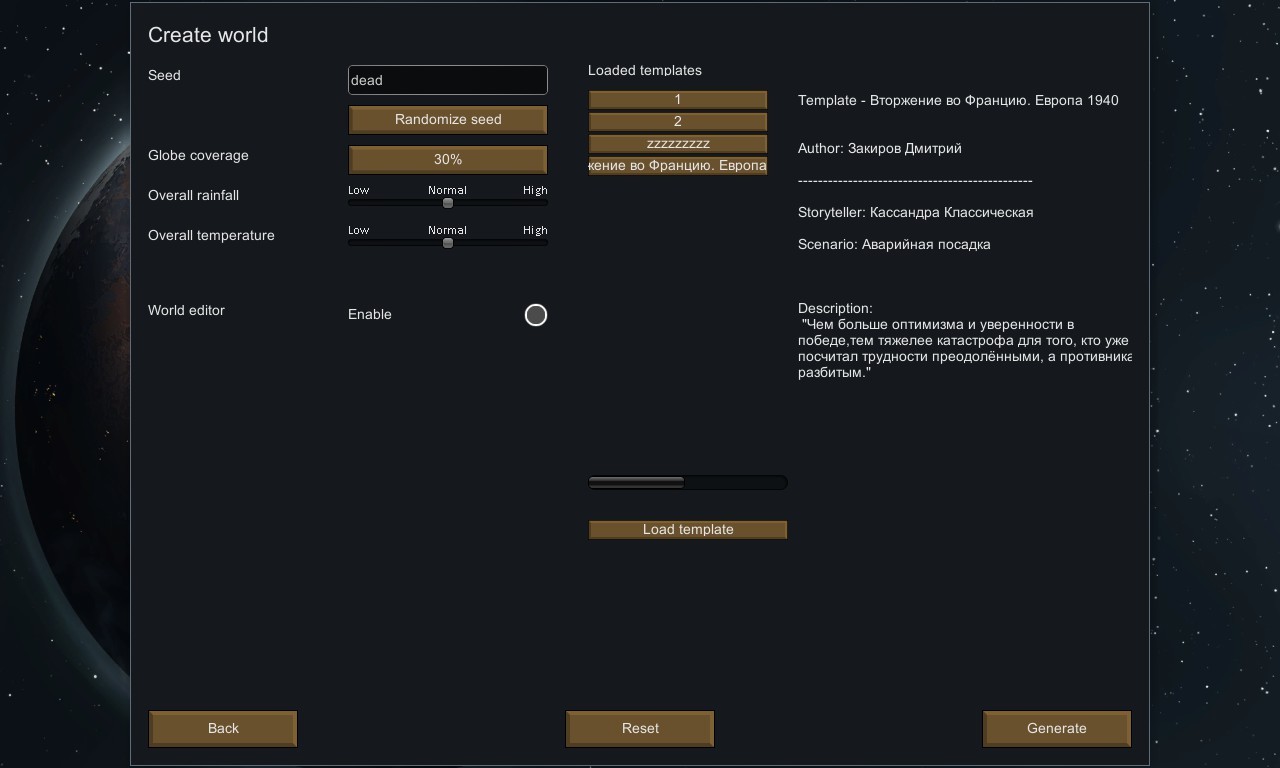Select the Вторжение во Францию template entry
Image resolution: width=1280 pixels, height=768 pixels.
677,166
